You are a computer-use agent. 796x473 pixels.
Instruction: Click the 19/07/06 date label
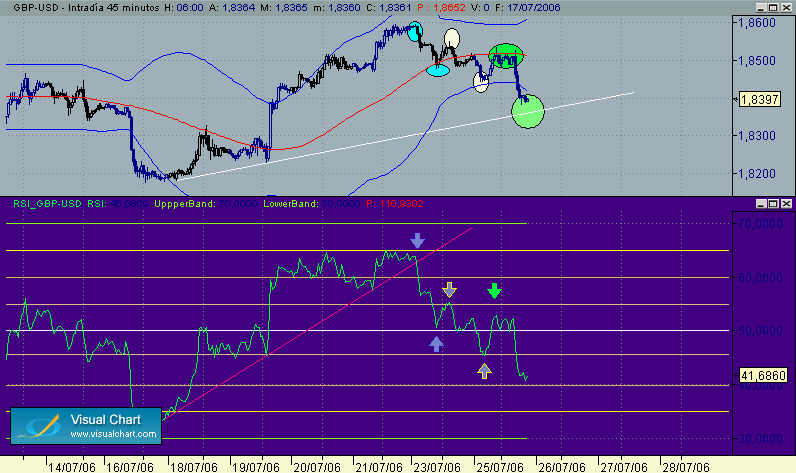[256, 467]
